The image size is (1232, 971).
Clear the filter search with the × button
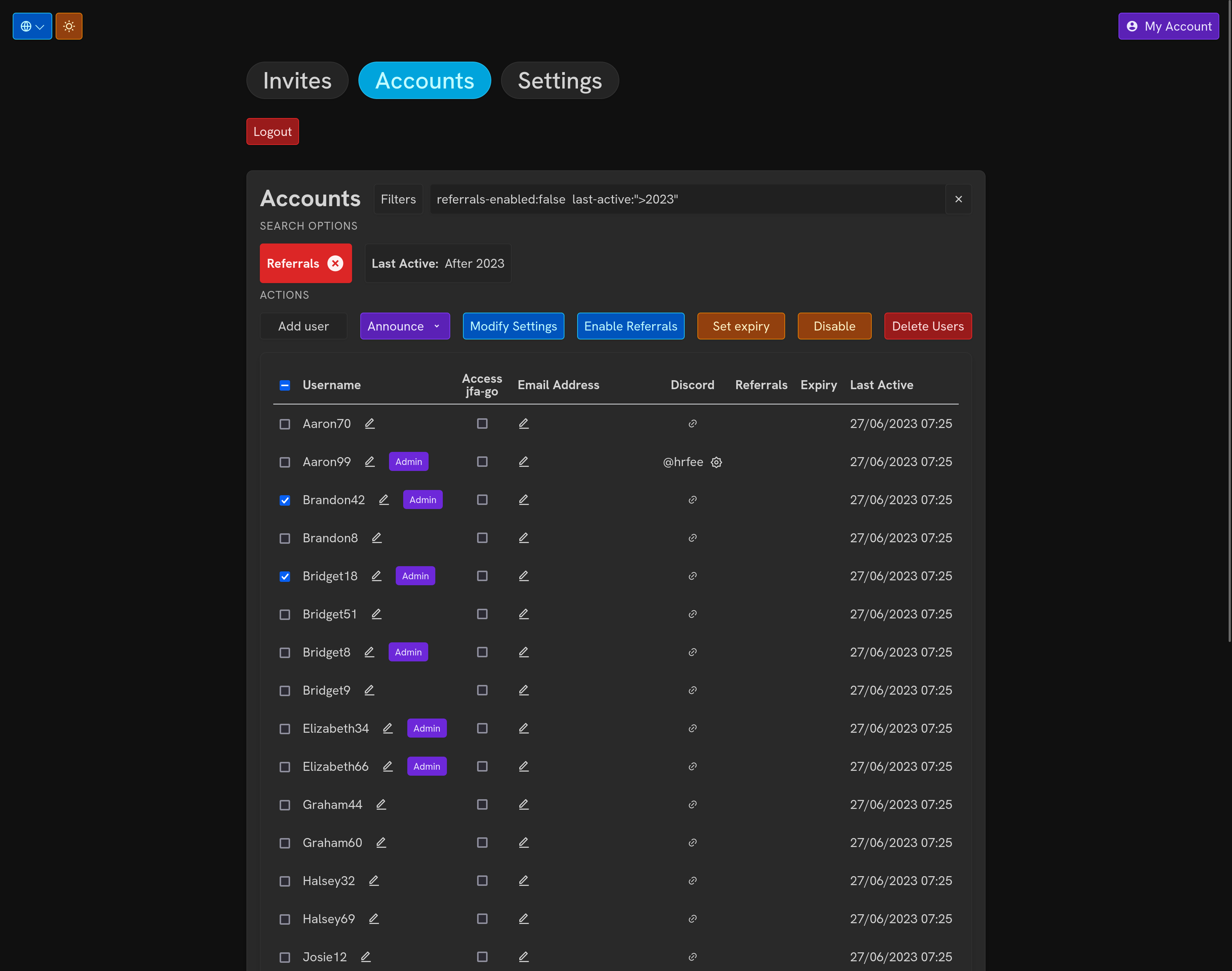[x=958, y=199]
